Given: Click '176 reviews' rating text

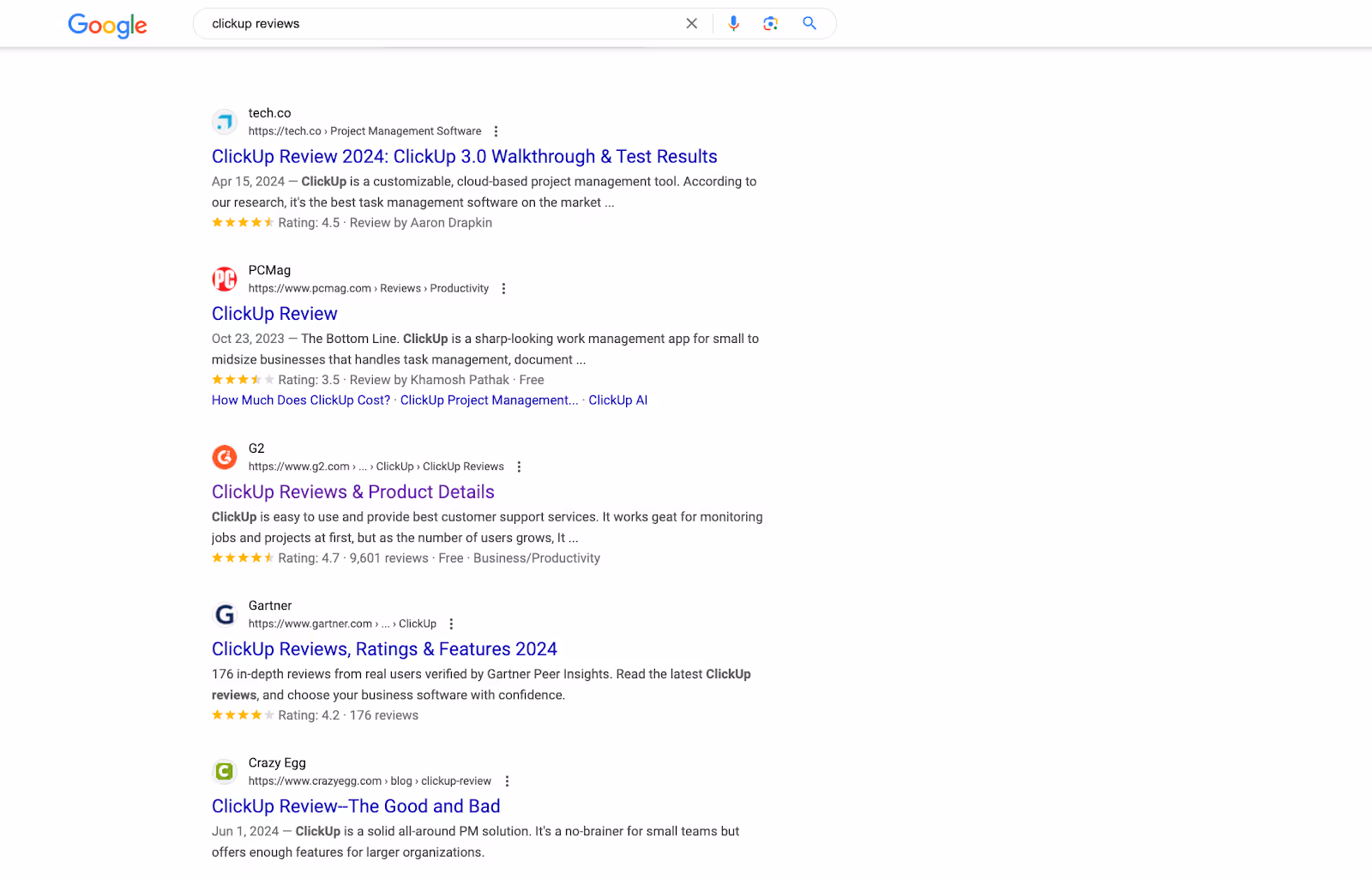Looking at the screenshot, I should coord(384,715).
